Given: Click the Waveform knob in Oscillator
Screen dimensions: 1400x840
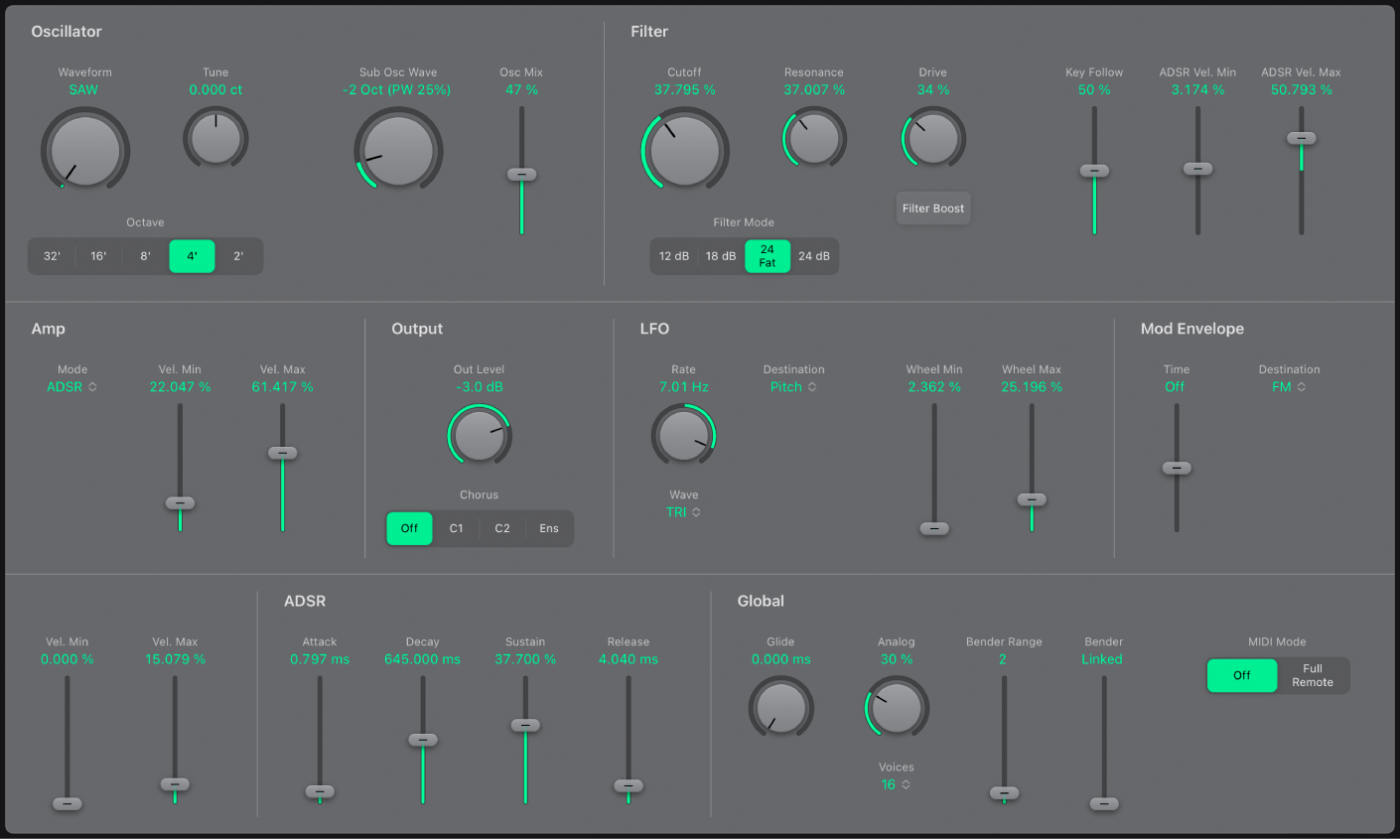Looking at the screenshot, I should click(x=85, y=151).
